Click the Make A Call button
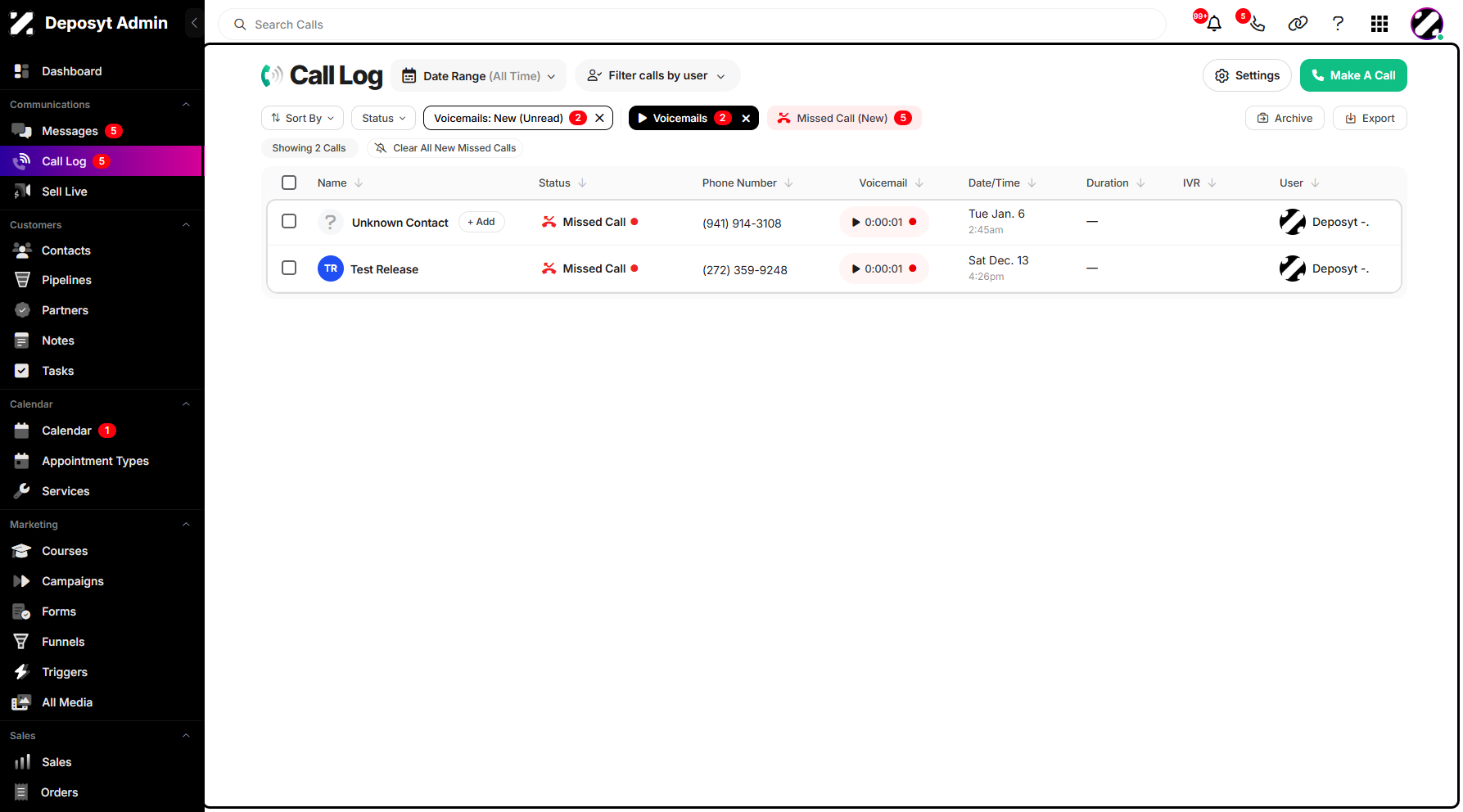 (1353, 75)
